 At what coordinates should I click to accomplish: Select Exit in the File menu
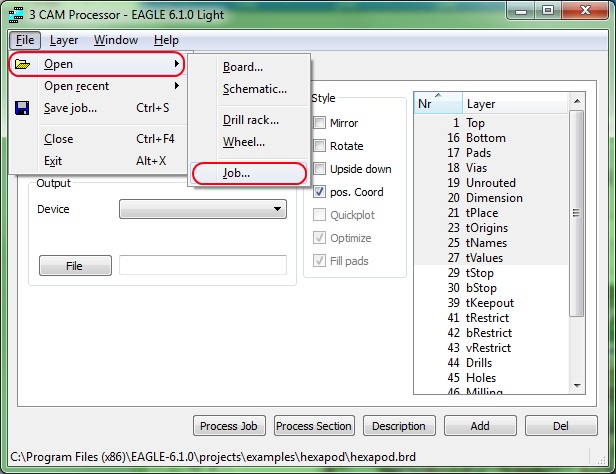97,161
